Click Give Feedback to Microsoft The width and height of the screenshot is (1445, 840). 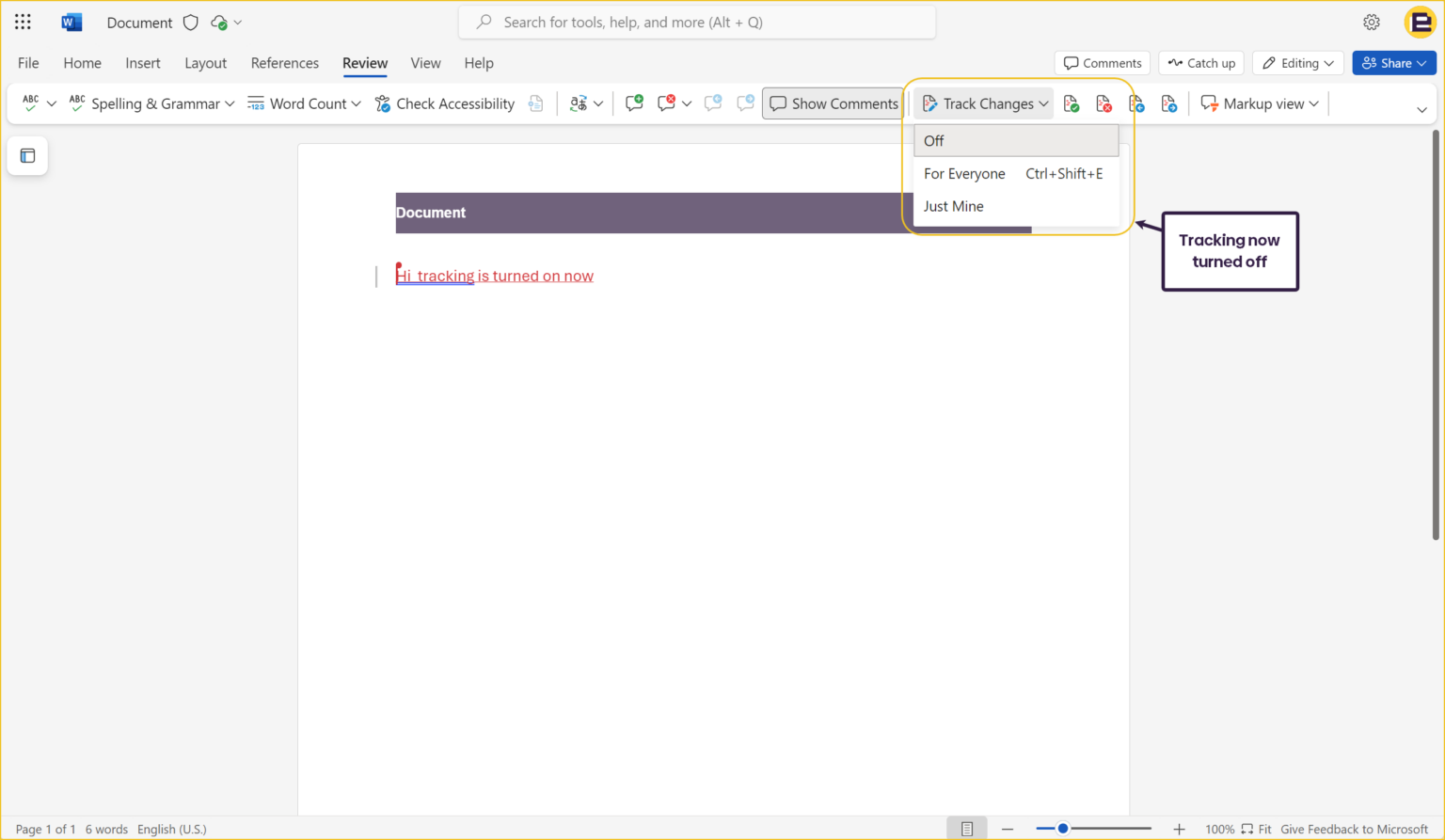pos(1355,829)
